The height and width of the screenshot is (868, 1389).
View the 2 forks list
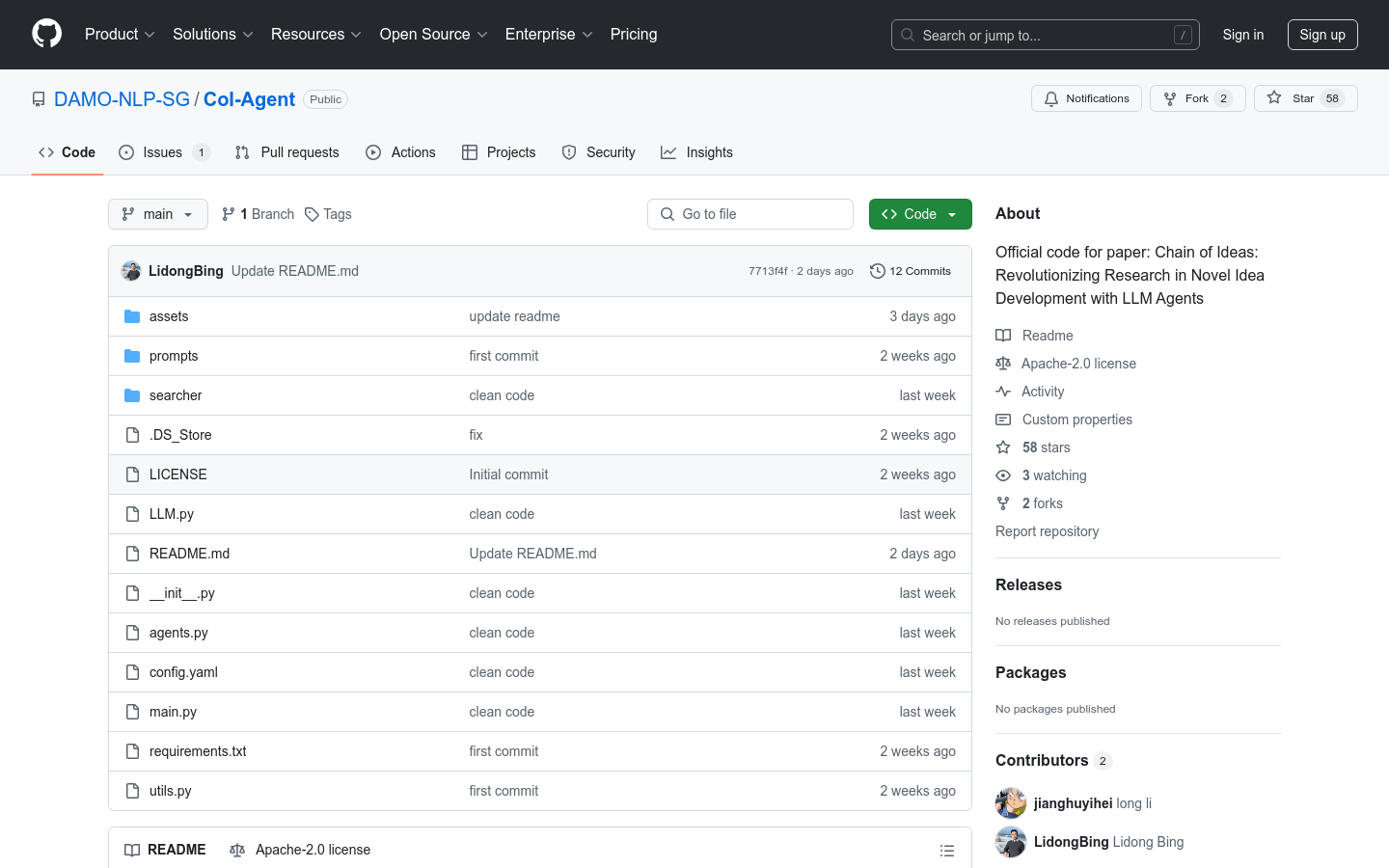point(1029,503)
